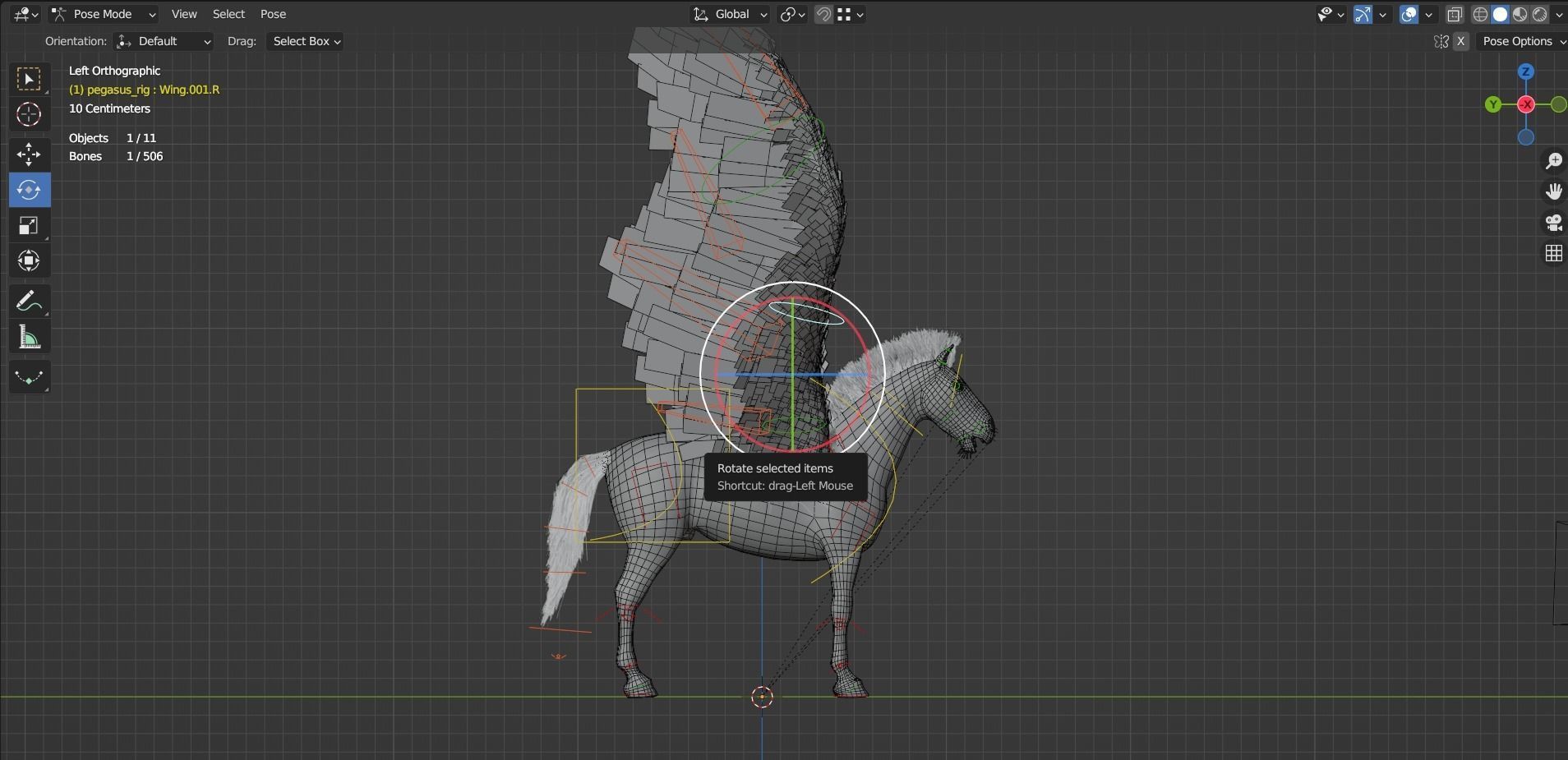Viewport: 1568px width, 760px height.
Task: Click the red X axis gizmo ball
Action: click(x=1526, y=104)
